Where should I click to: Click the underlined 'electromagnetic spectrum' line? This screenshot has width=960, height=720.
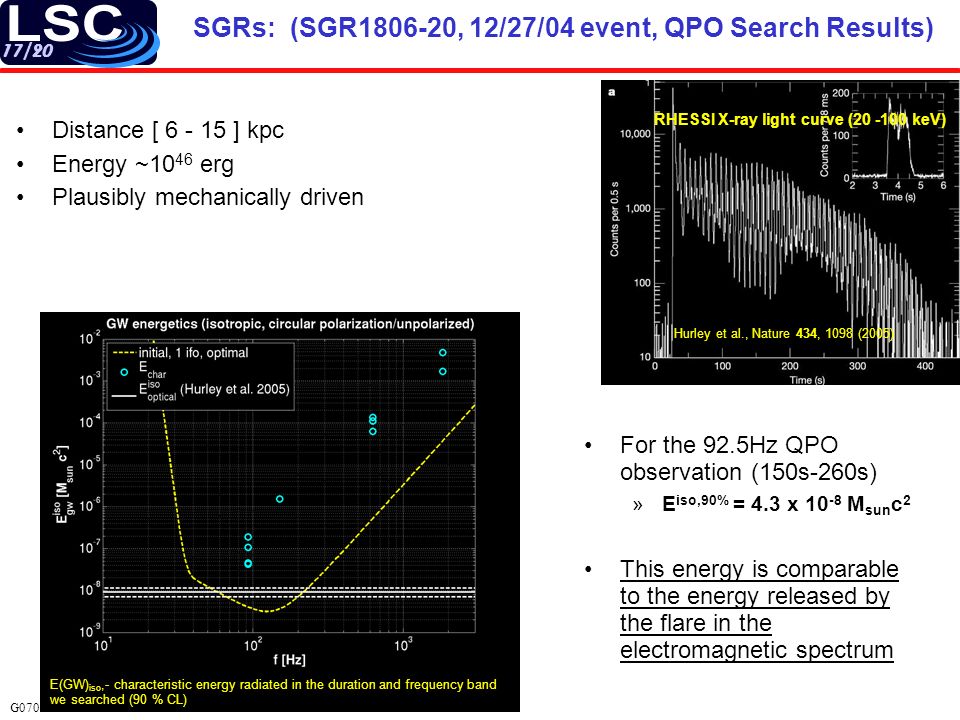click(757, 650)
